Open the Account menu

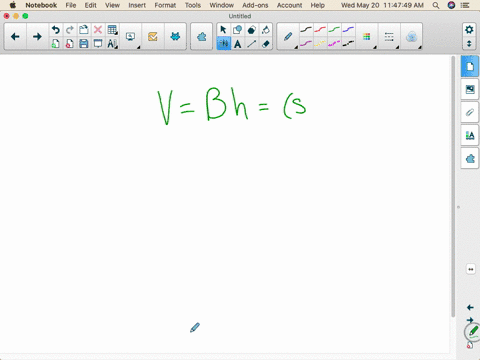(289, 5)
